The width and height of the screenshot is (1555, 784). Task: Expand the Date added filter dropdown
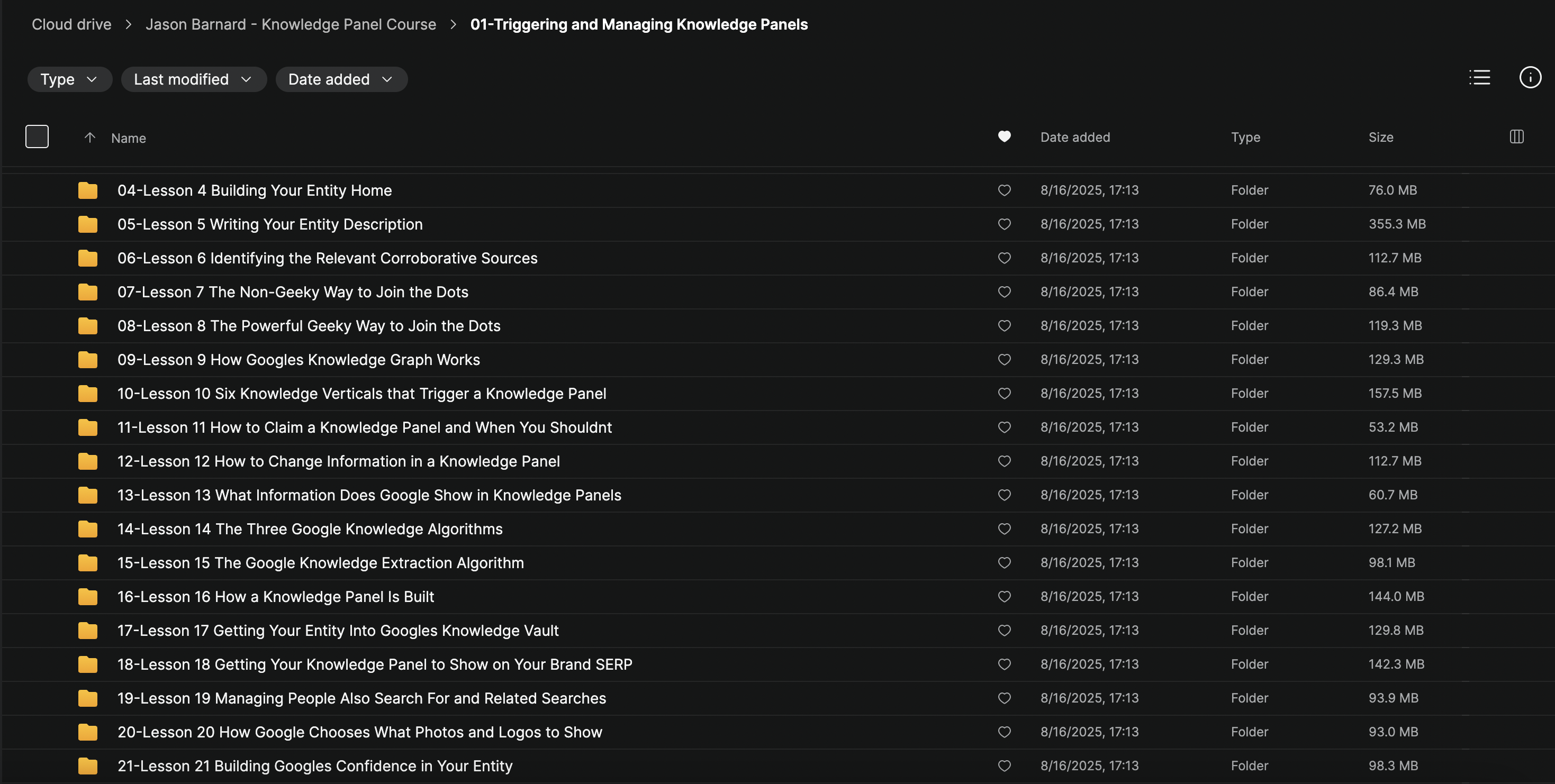341,80
